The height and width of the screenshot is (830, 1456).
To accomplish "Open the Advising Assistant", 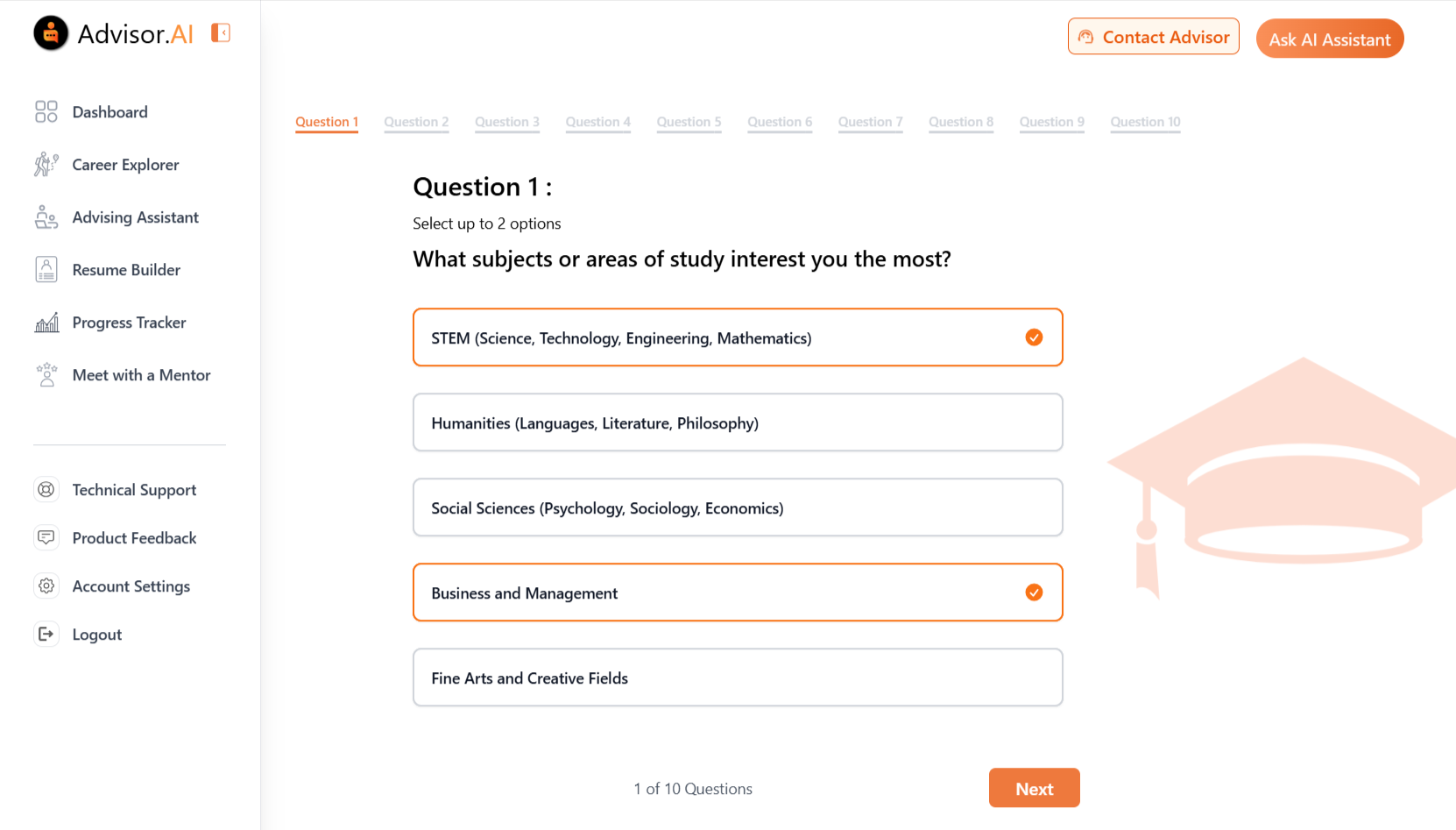I will click(x=134, y=216).
